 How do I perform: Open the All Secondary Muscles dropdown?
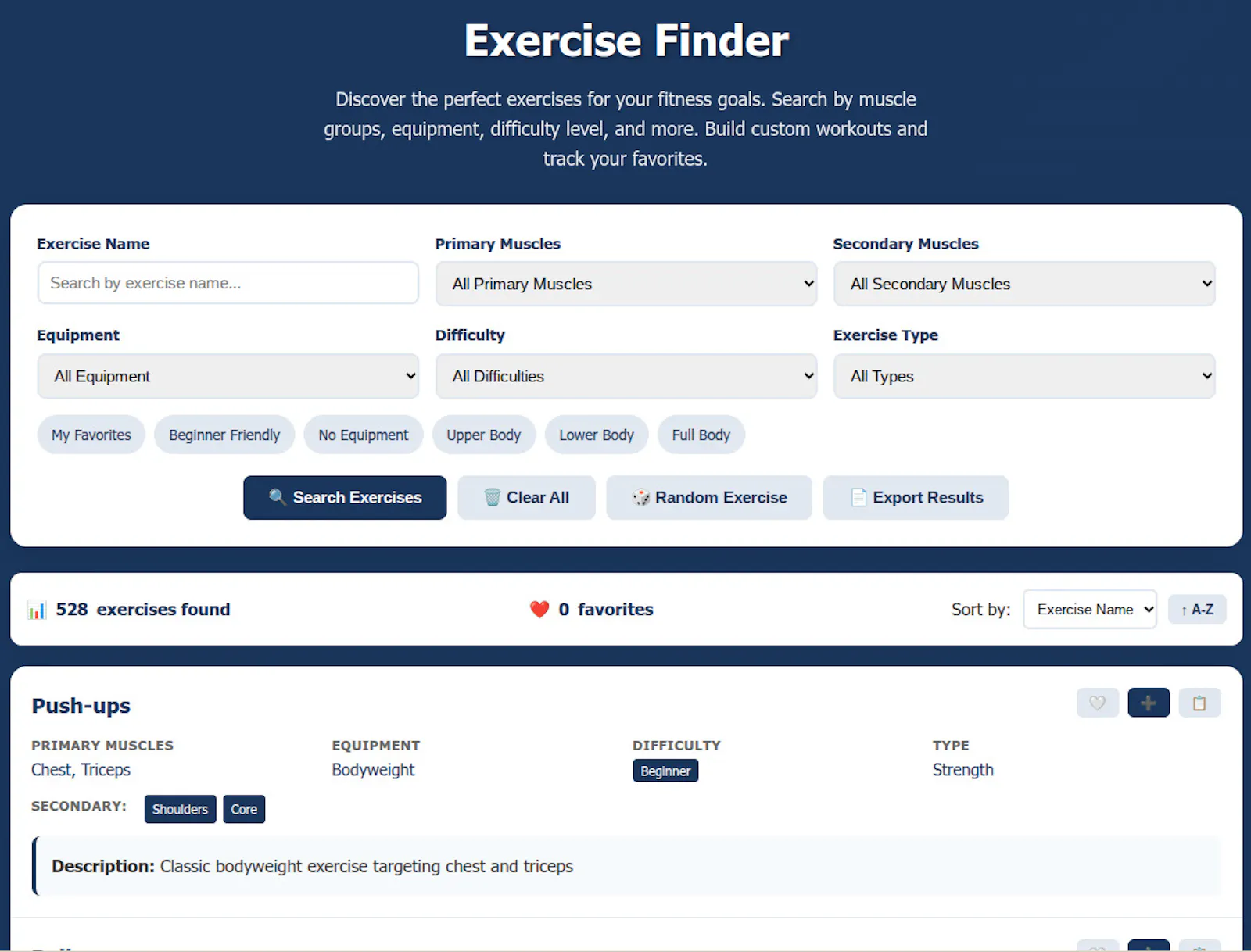tap(1024, 284)
